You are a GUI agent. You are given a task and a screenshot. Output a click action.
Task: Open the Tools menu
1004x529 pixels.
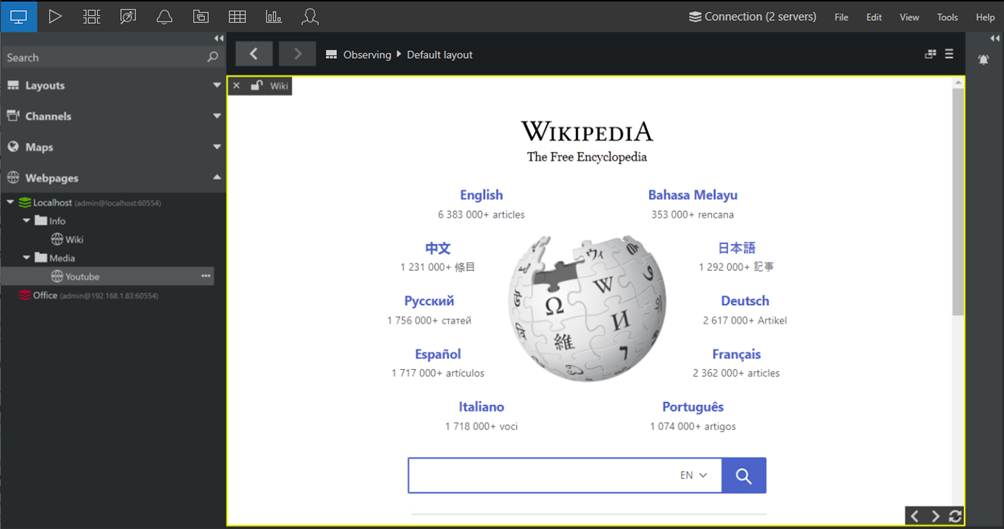tap(947, 17)
